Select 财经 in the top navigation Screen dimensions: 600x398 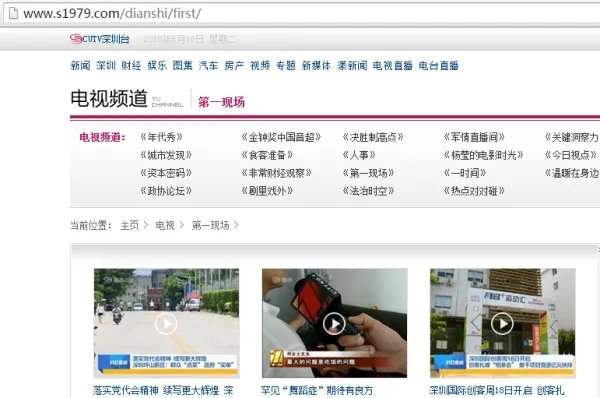[131, 65]
